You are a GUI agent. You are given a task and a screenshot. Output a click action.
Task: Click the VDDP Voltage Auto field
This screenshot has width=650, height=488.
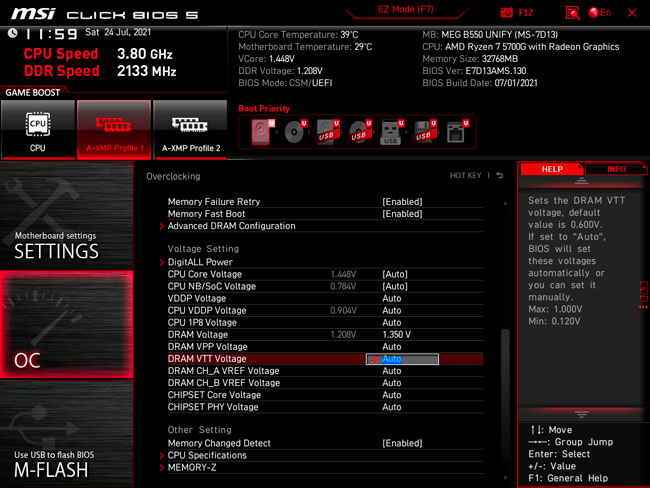[x=391, y=299]
